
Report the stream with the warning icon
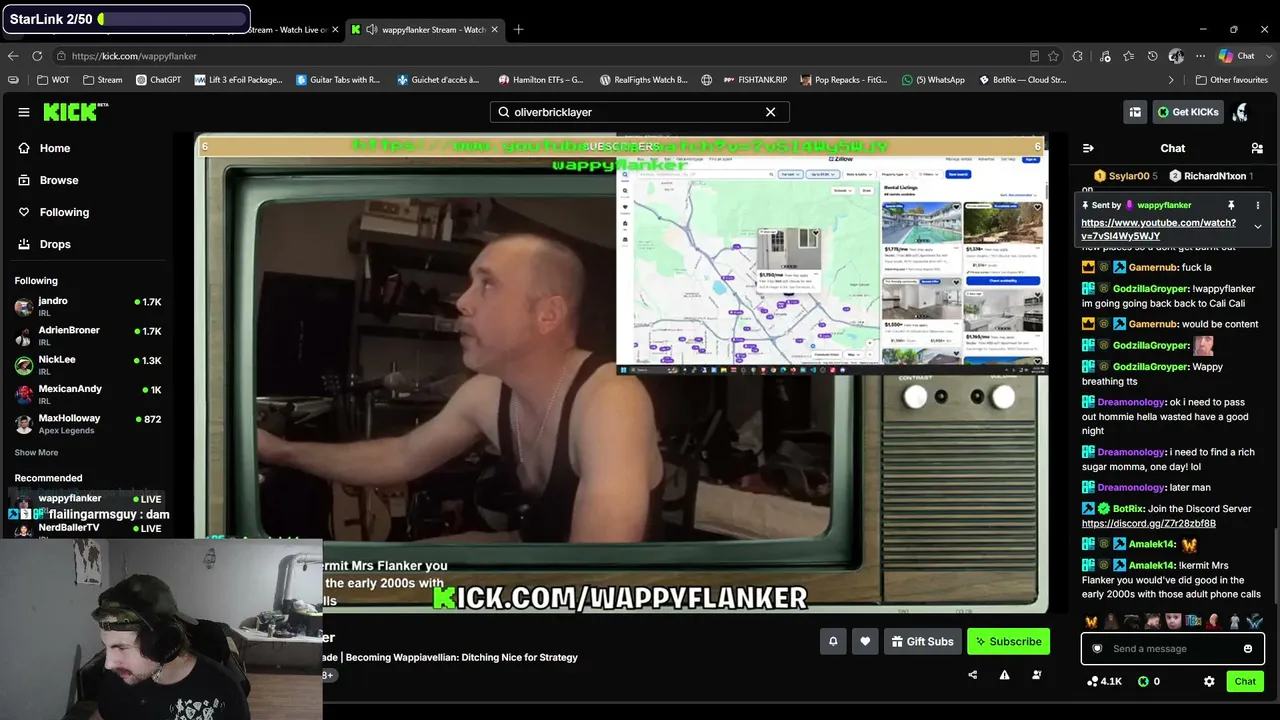[1004, 675]
